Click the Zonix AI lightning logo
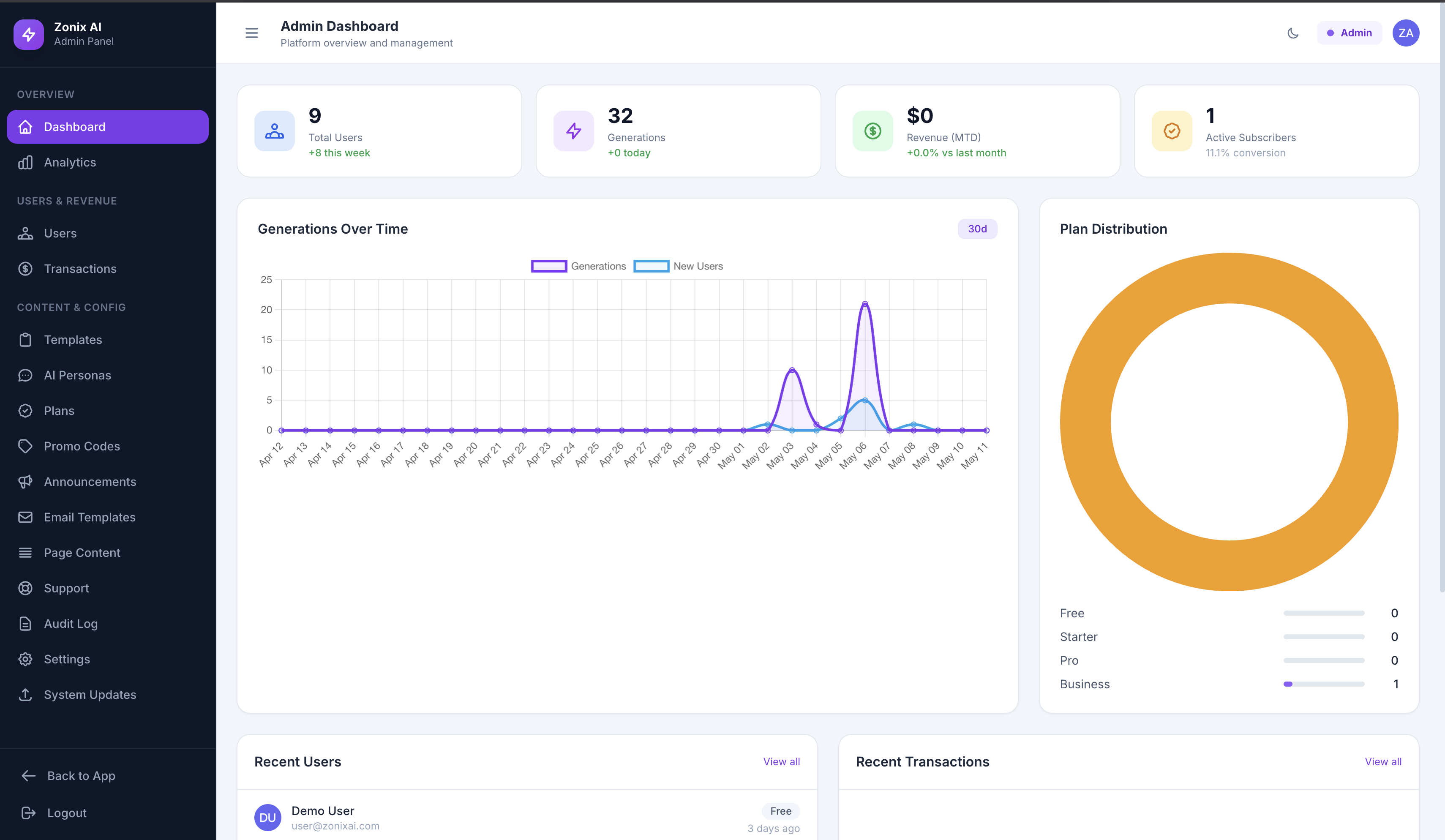 29,34
